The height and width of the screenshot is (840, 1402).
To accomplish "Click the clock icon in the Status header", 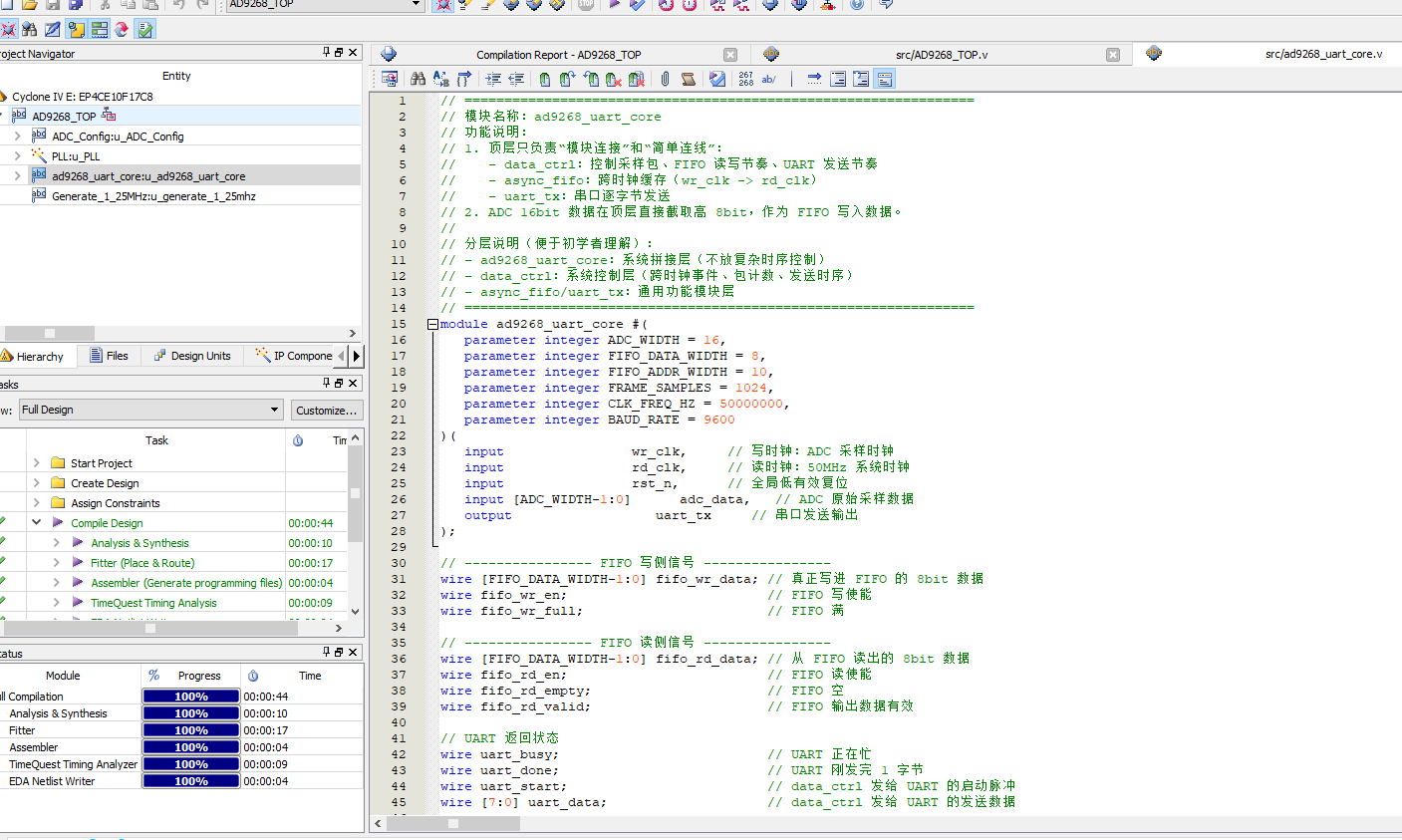I will tap(253, 676).
